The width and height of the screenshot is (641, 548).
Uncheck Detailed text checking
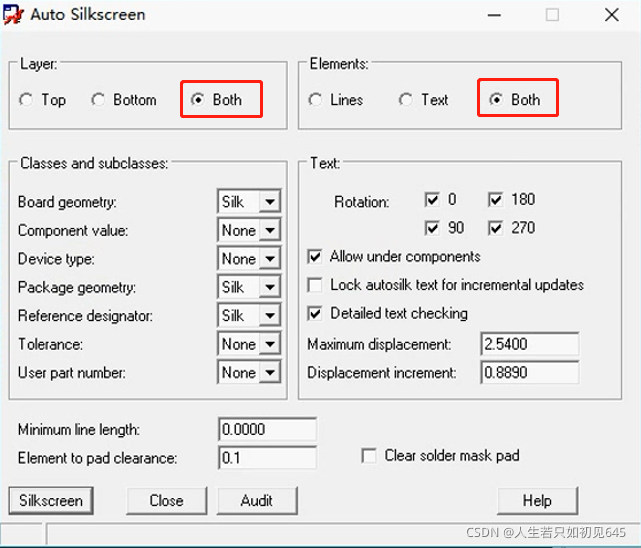pyautogui.click(x=316, y=314)
